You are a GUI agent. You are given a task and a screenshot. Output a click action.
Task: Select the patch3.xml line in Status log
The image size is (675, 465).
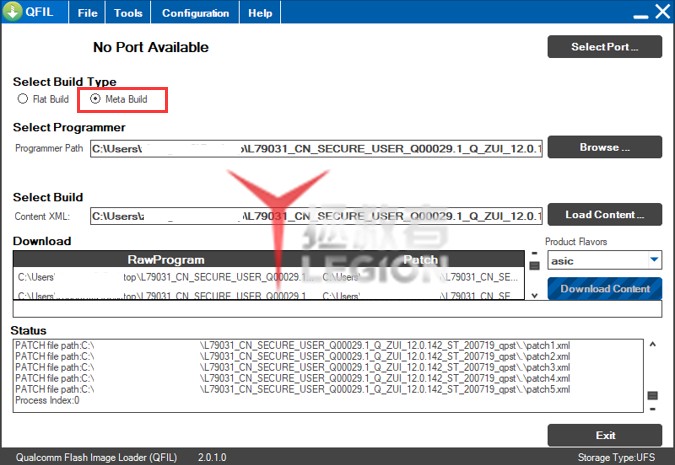[x=293, y=367]
